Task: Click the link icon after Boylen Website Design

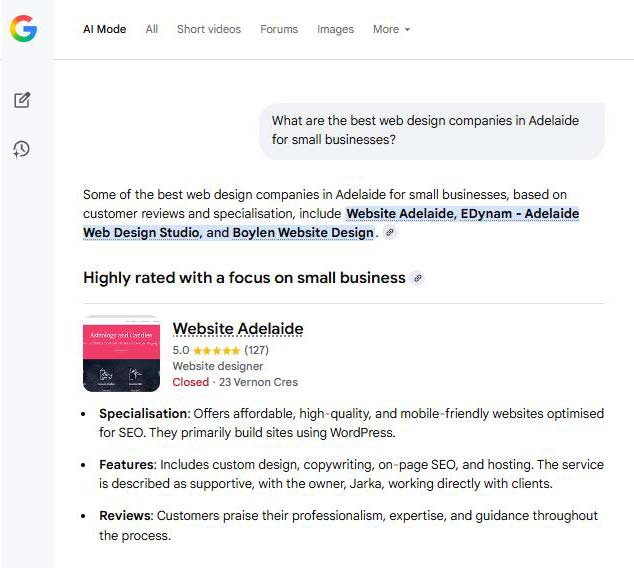Action: (390, 232)
